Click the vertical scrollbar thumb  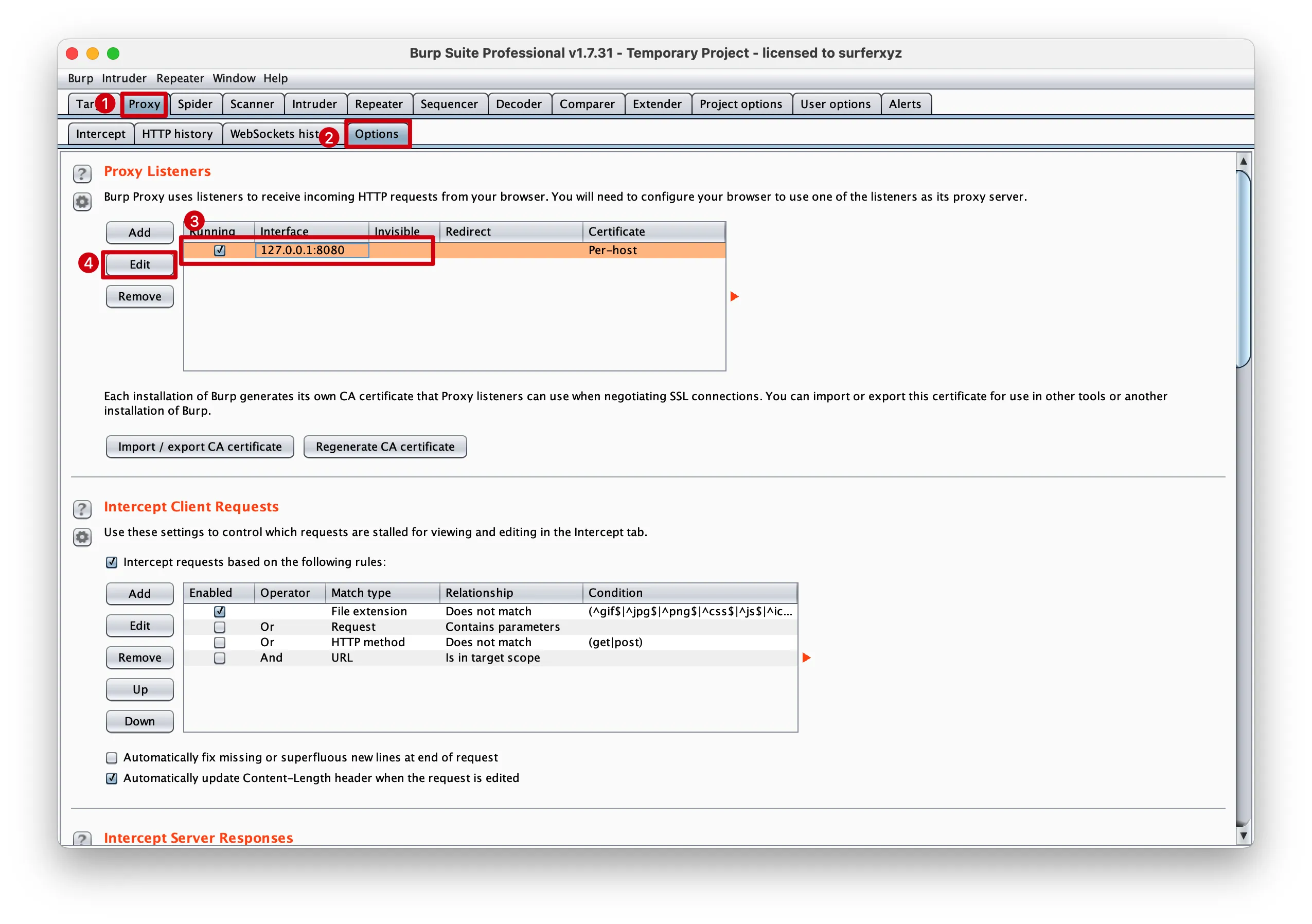click(x=1243, y=269)
